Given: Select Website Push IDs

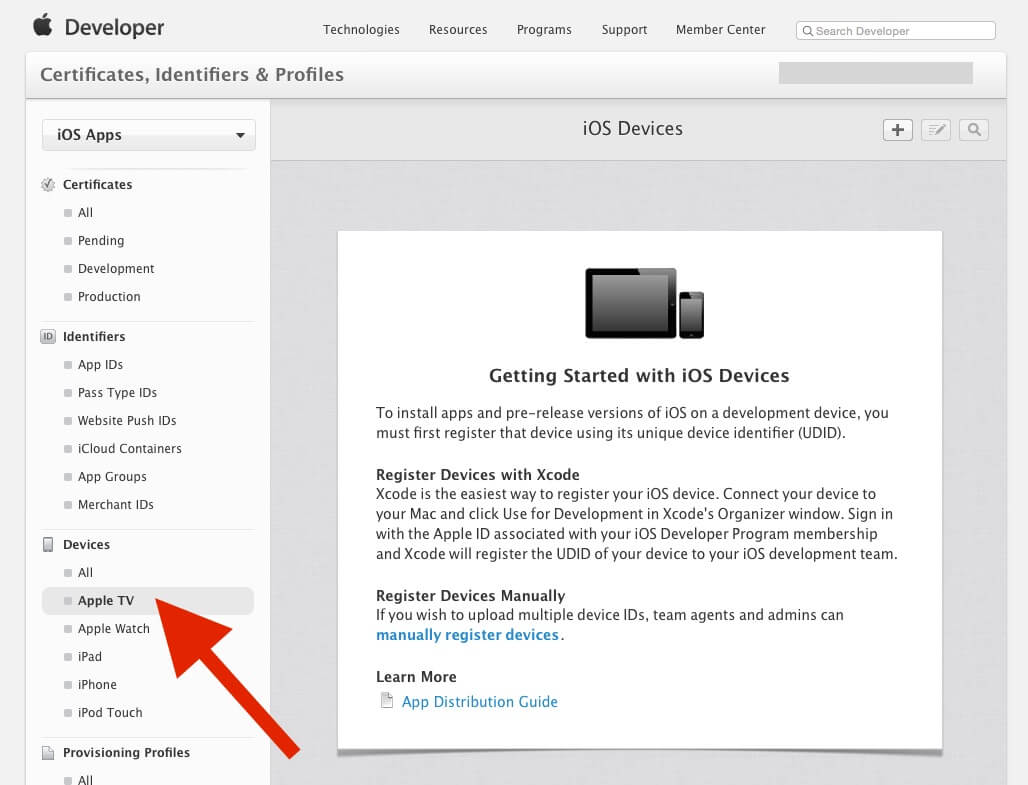Looking at the screenshot, I should 127,421.
